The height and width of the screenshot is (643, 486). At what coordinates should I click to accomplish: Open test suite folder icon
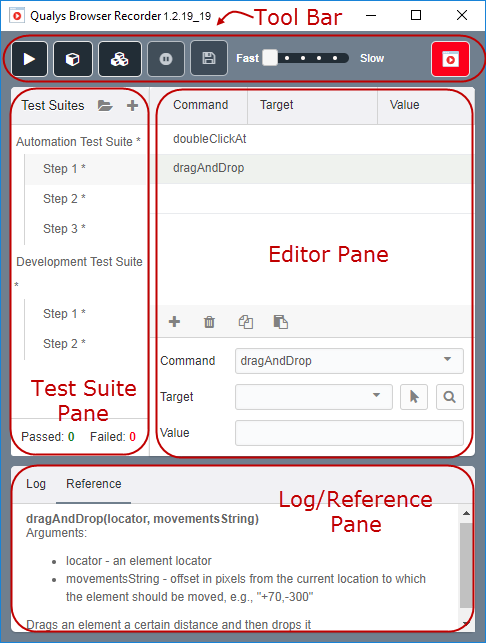coord(105,106)
